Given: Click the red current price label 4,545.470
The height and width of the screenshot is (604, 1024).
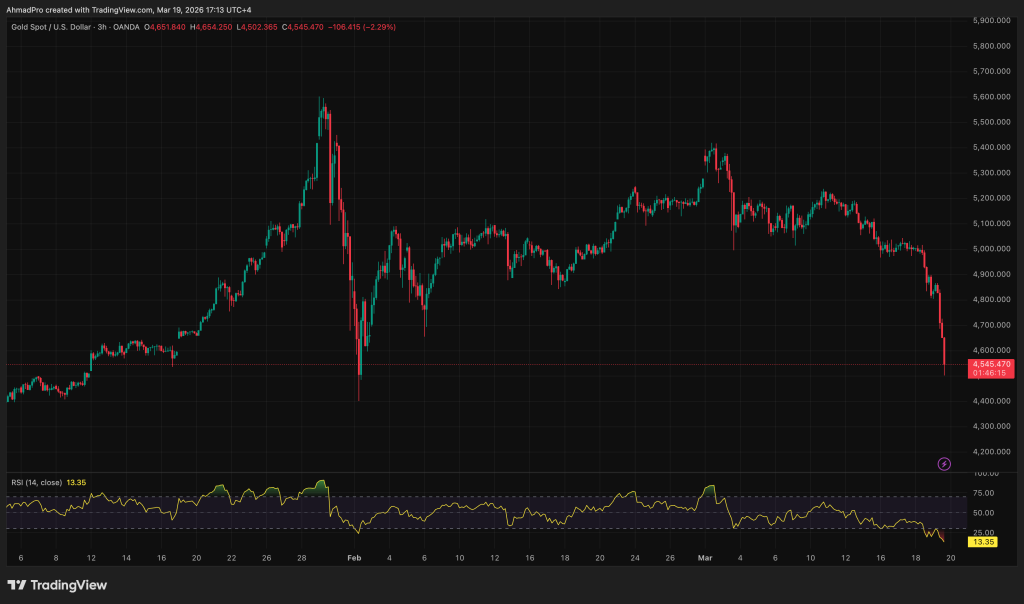Looking at the screenshot, I should click(x=992, y=364).
